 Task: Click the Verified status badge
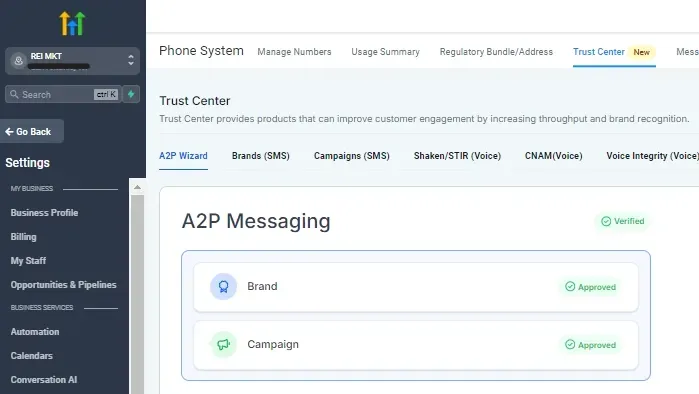(x=622, y=221)
